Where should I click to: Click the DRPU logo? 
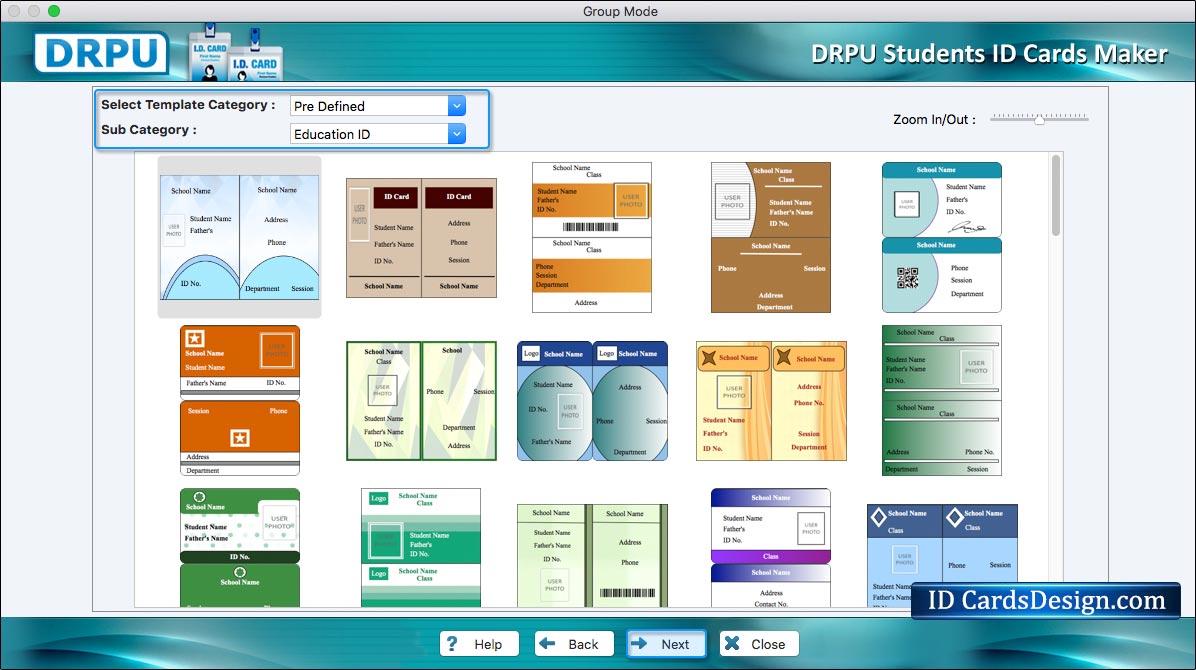click(x=101, y=53)
